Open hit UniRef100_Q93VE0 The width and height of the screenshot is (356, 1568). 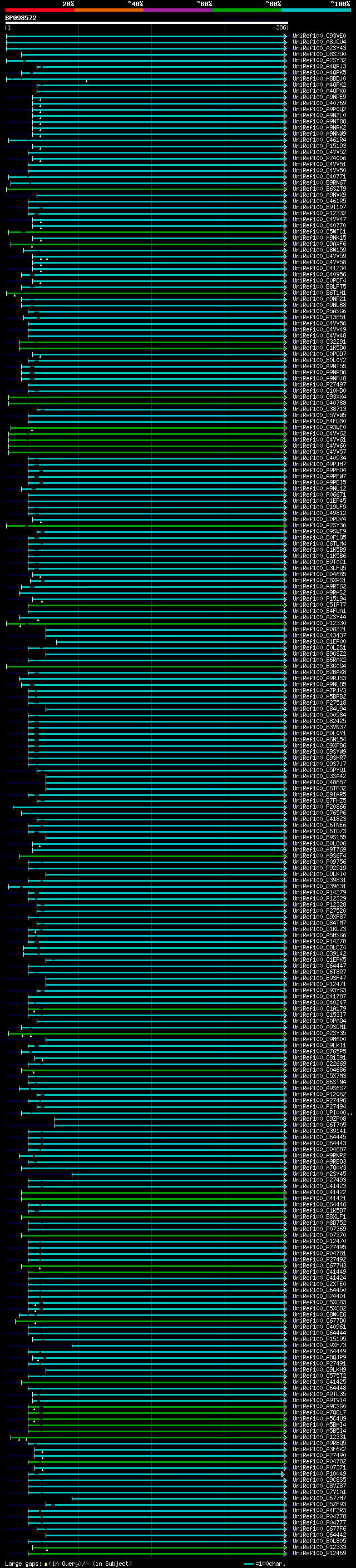click(x=319, y=36)
